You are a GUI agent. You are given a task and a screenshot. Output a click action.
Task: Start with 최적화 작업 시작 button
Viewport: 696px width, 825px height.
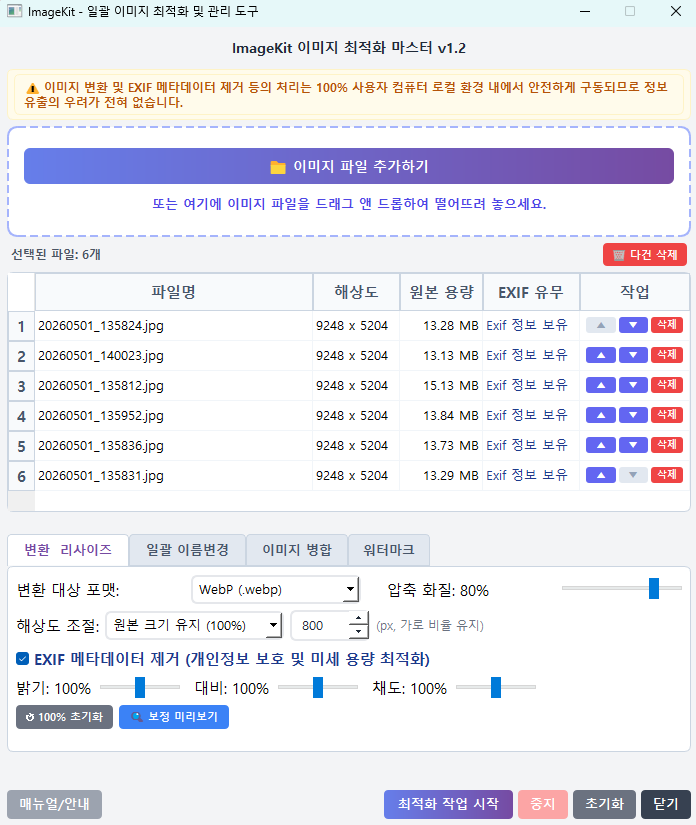448,804
